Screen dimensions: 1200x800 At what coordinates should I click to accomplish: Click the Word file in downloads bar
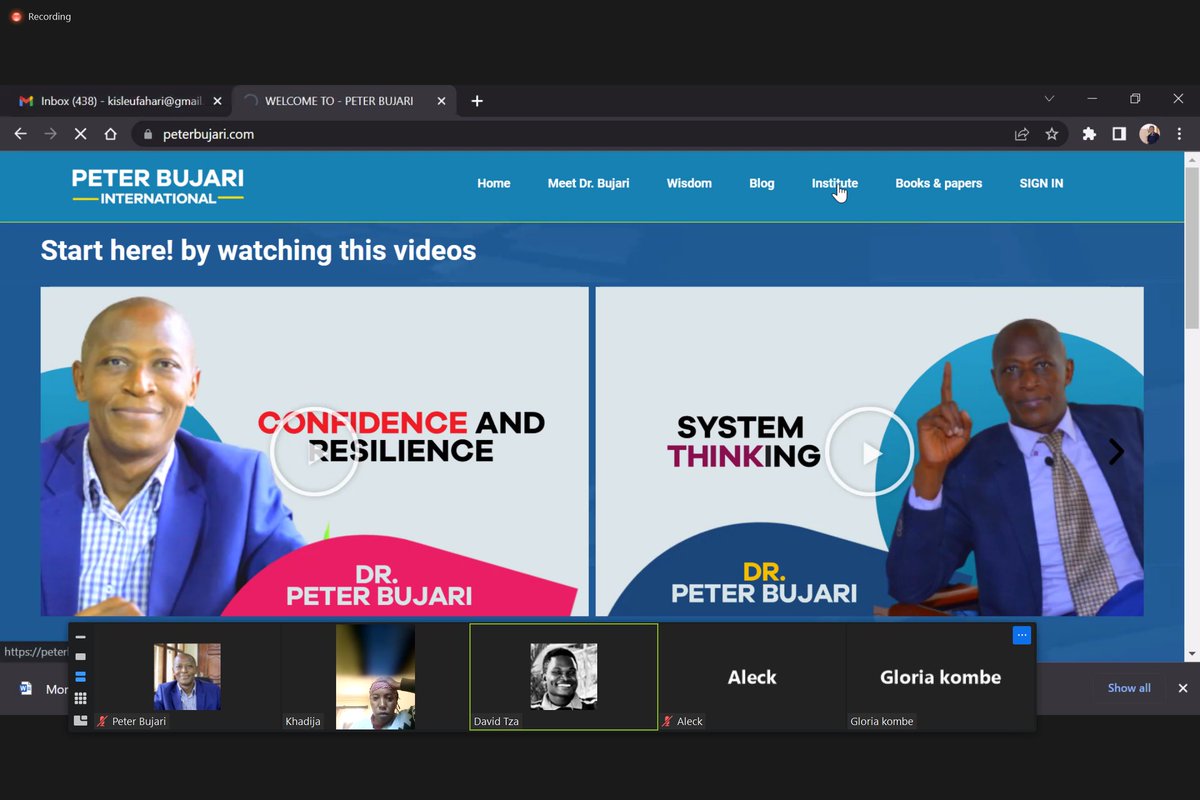(45, 689)
